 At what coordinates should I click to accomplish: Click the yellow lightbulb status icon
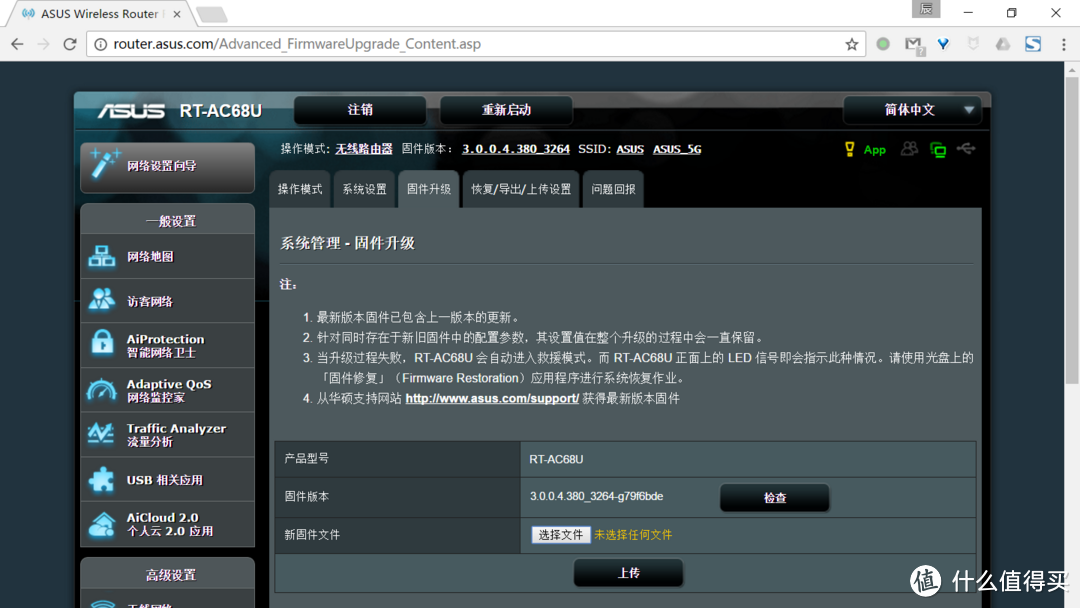849,149
